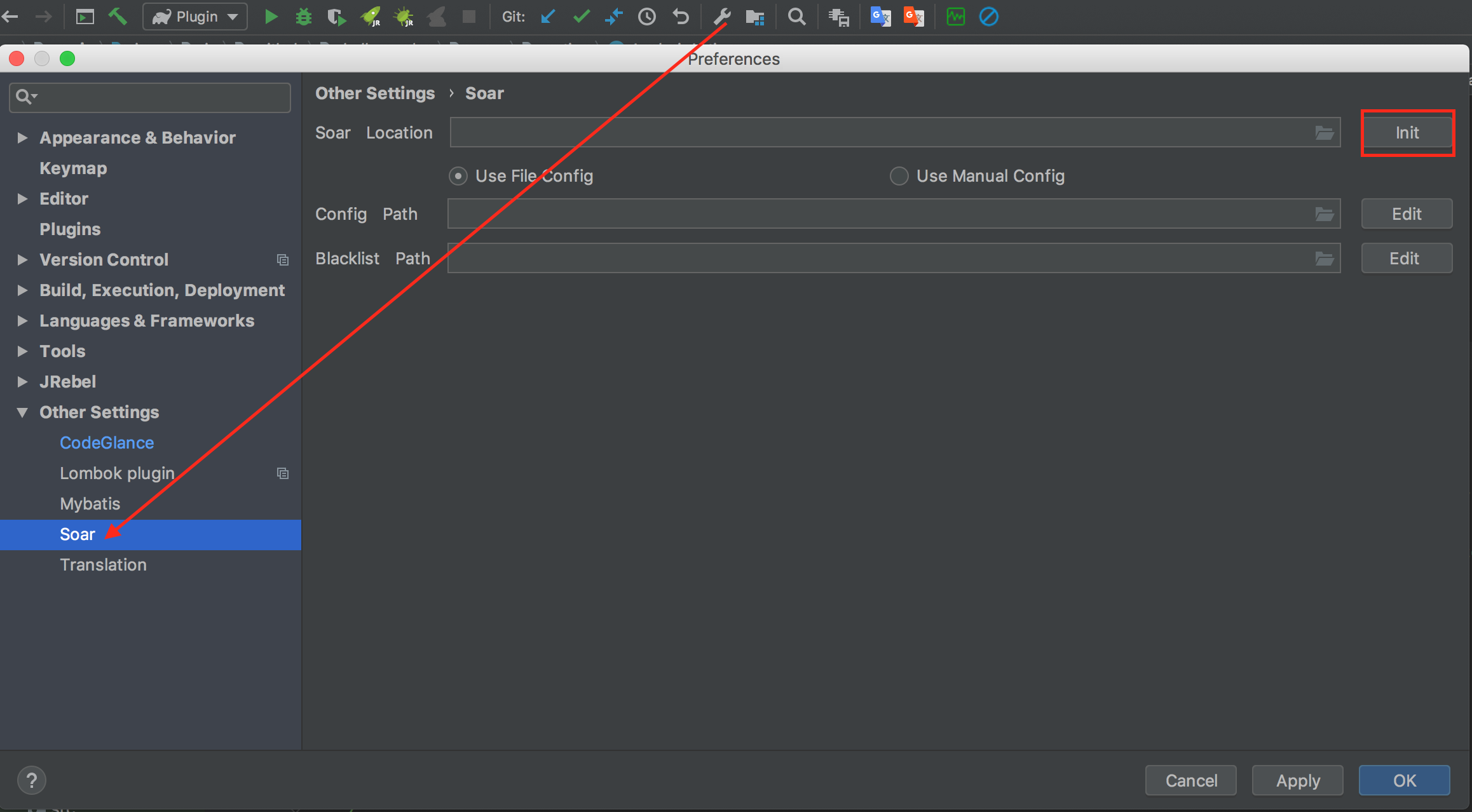Expand Languages & Frameworks section

(22, 321)
